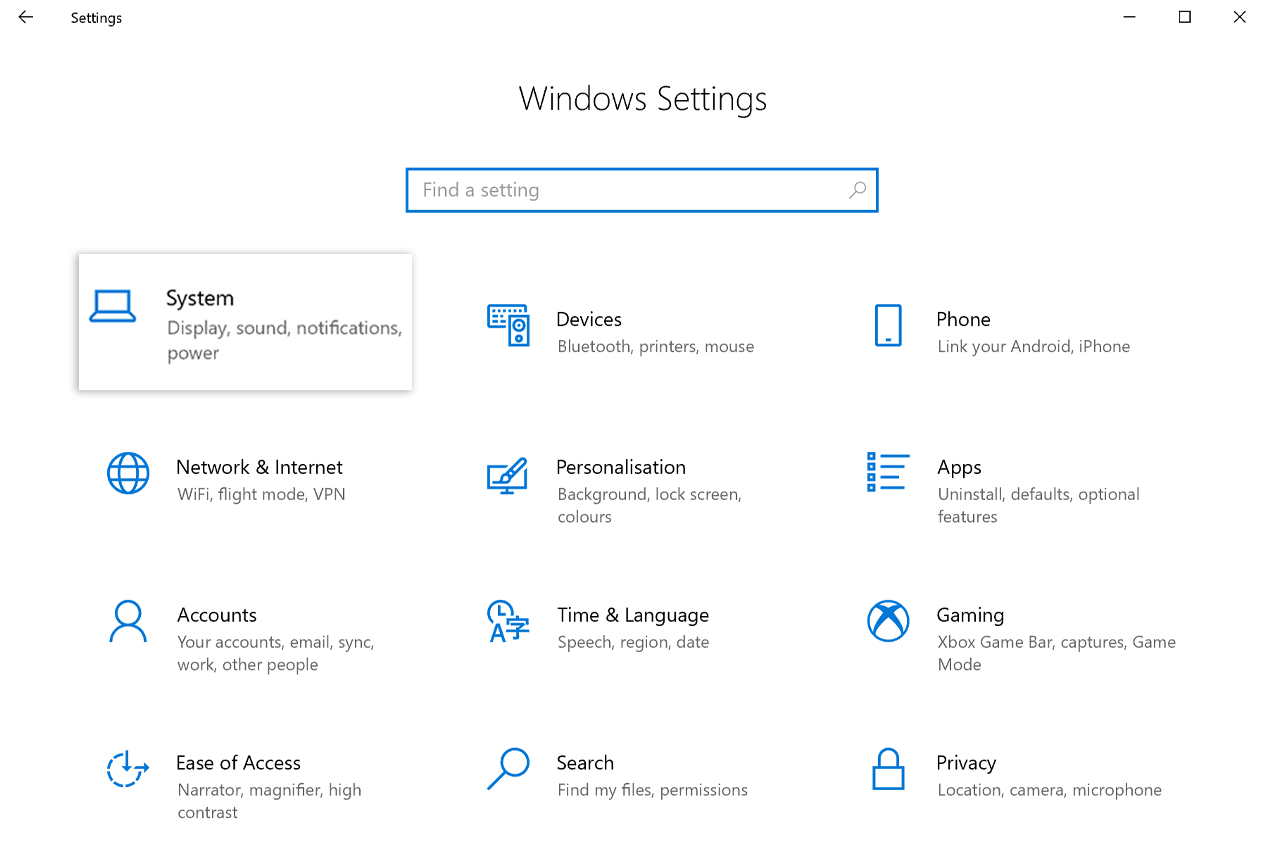Select the Accounts person icon

coord(128,621)
